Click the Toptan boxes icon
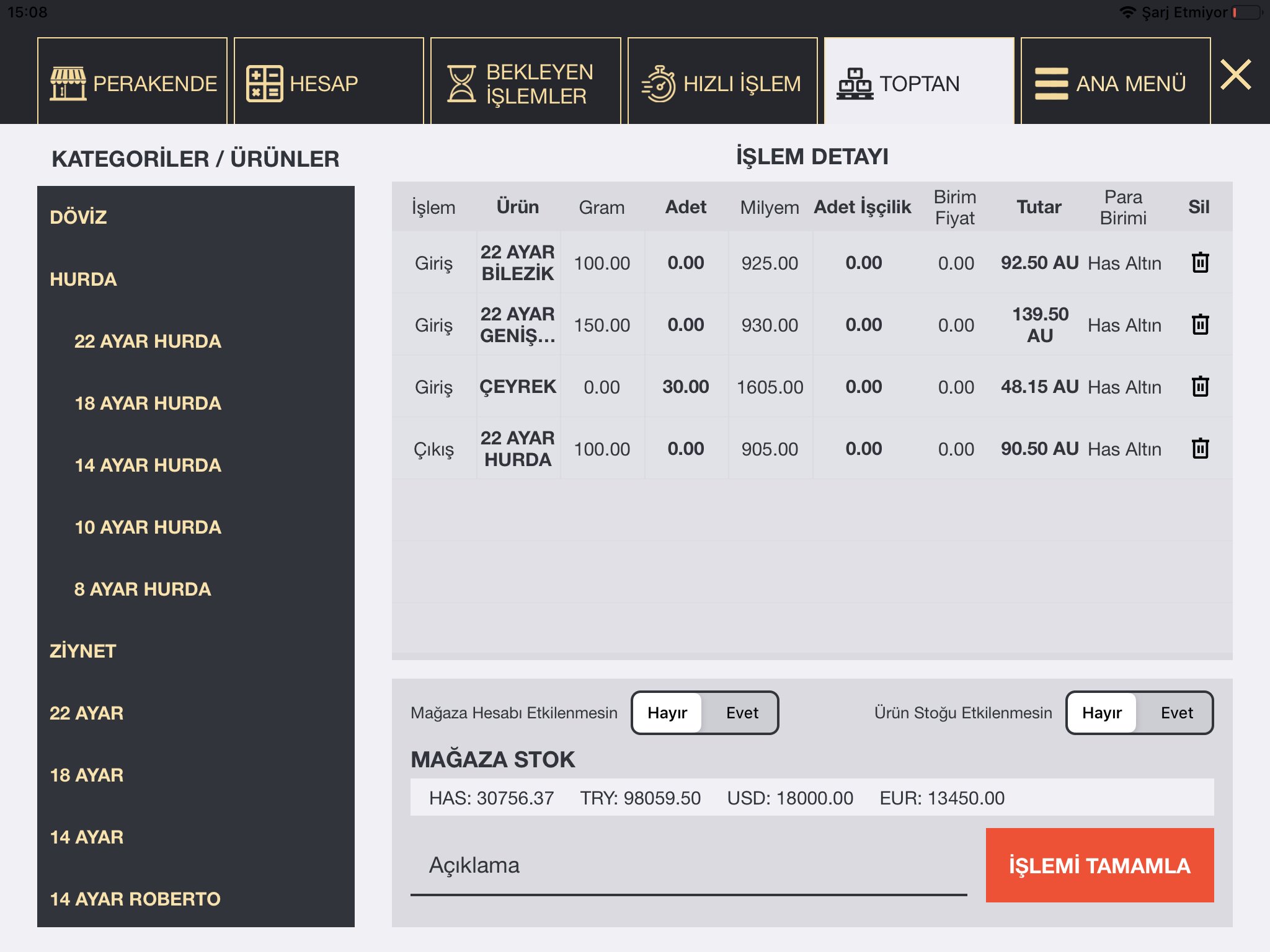Screen dimensions: 1270x952 click(855, 83)
